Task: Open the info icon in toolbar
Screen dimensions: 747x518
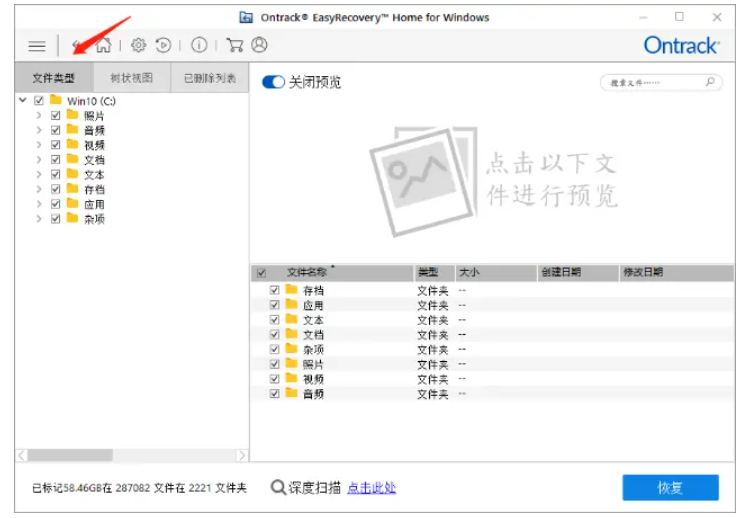Action: coord(199,45)
